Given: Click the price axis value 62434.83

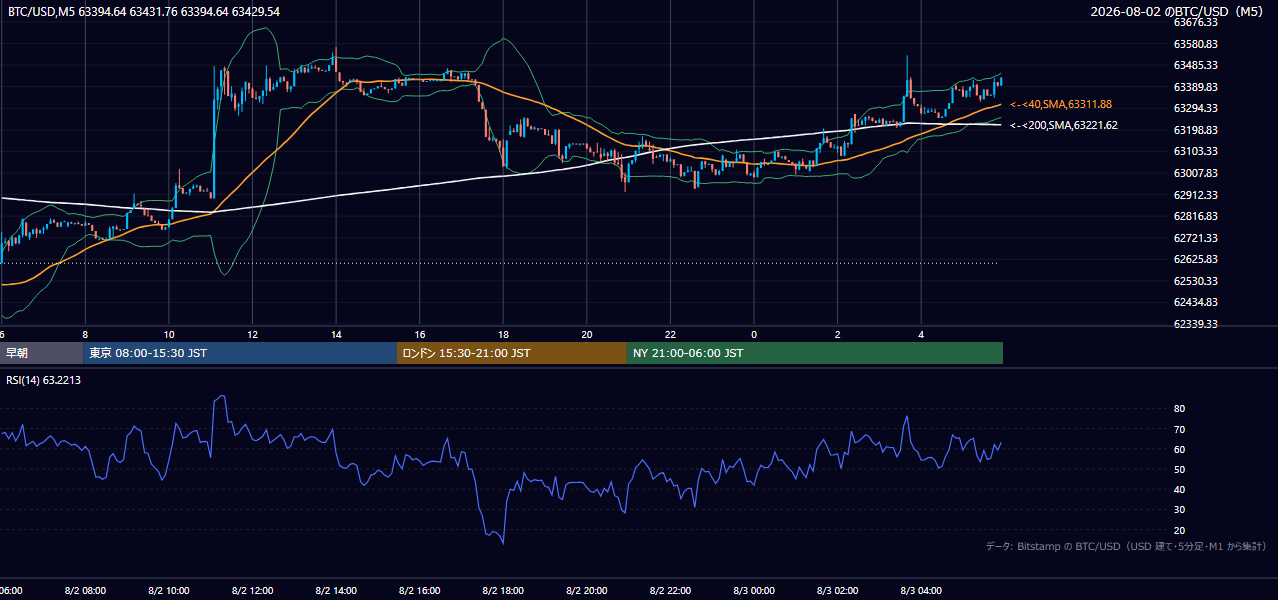Looking at the screenshot, I should (1195, 302).
